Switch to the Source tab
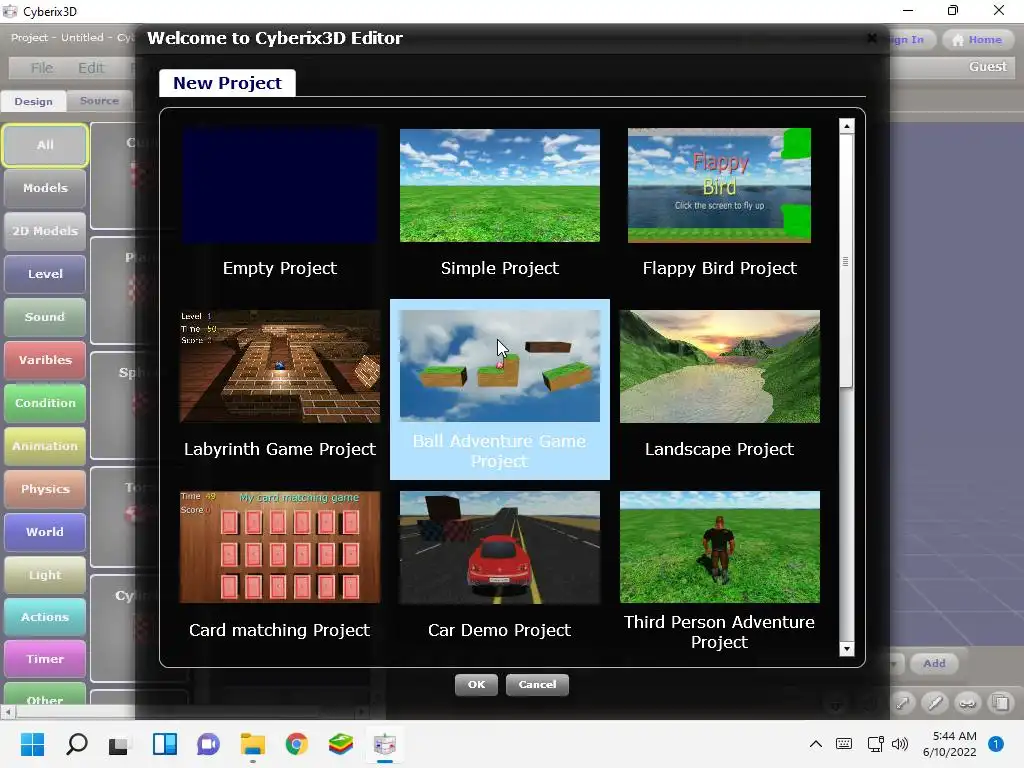This screenshot has width=1024, height=768. point(99,101)
